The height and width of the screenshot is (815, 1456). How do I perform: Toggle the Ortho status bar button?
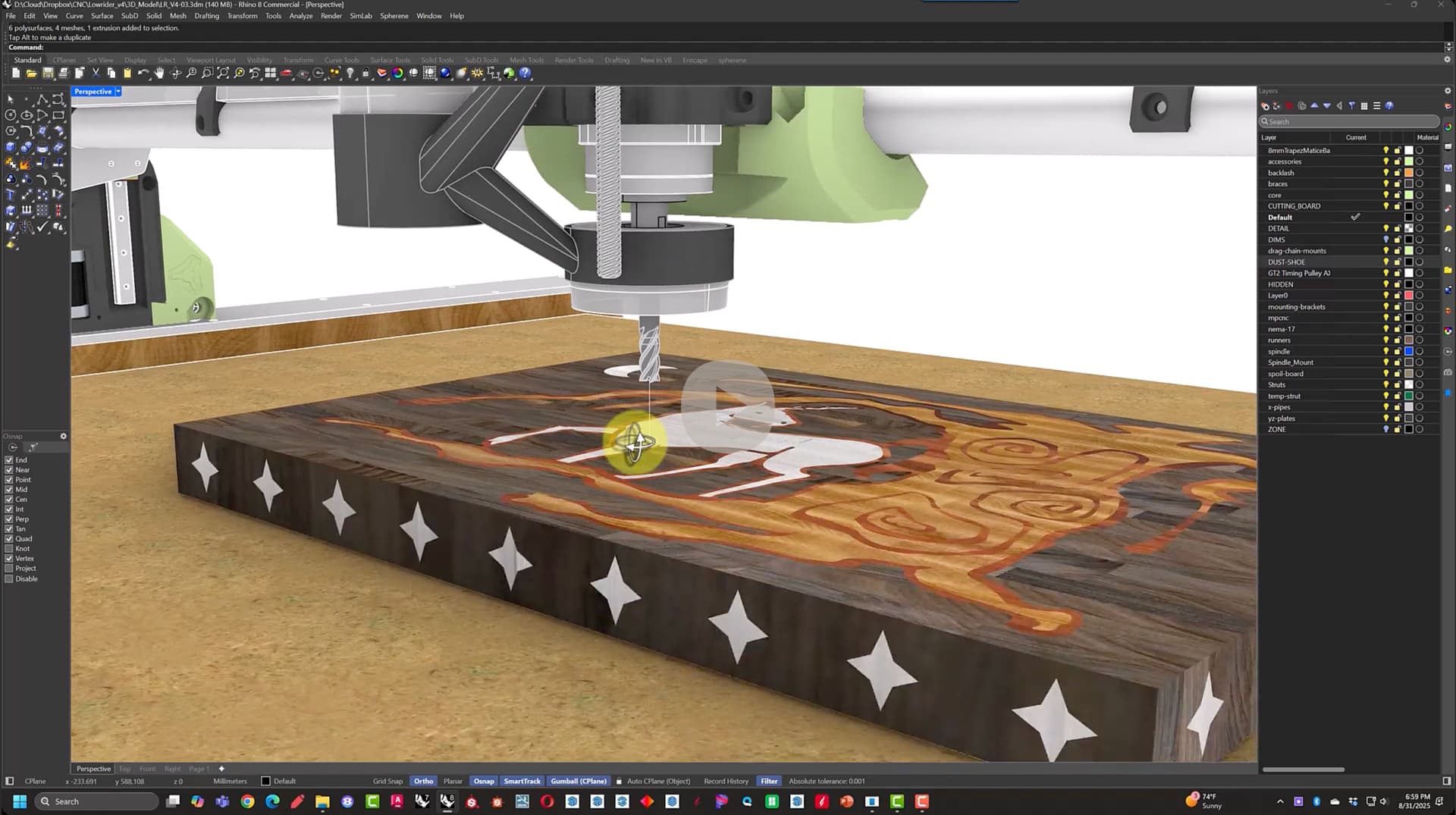pyautogui.click(x=423, y=781)
